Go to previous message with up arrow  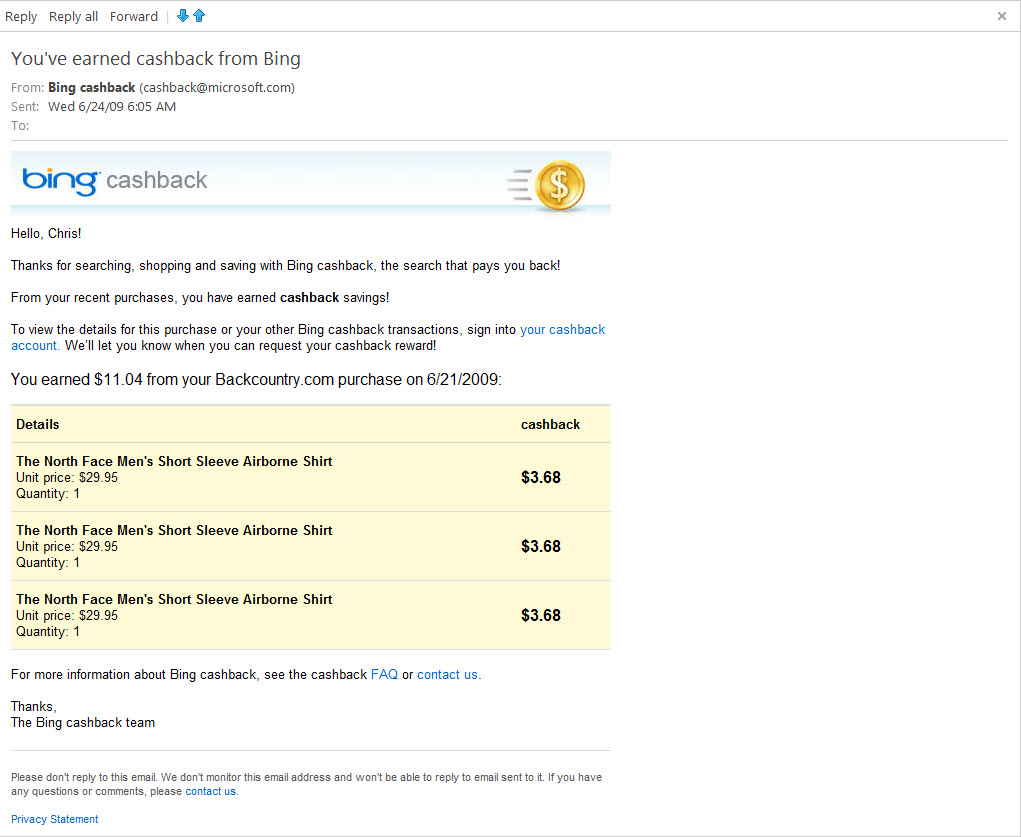[199, 16]
